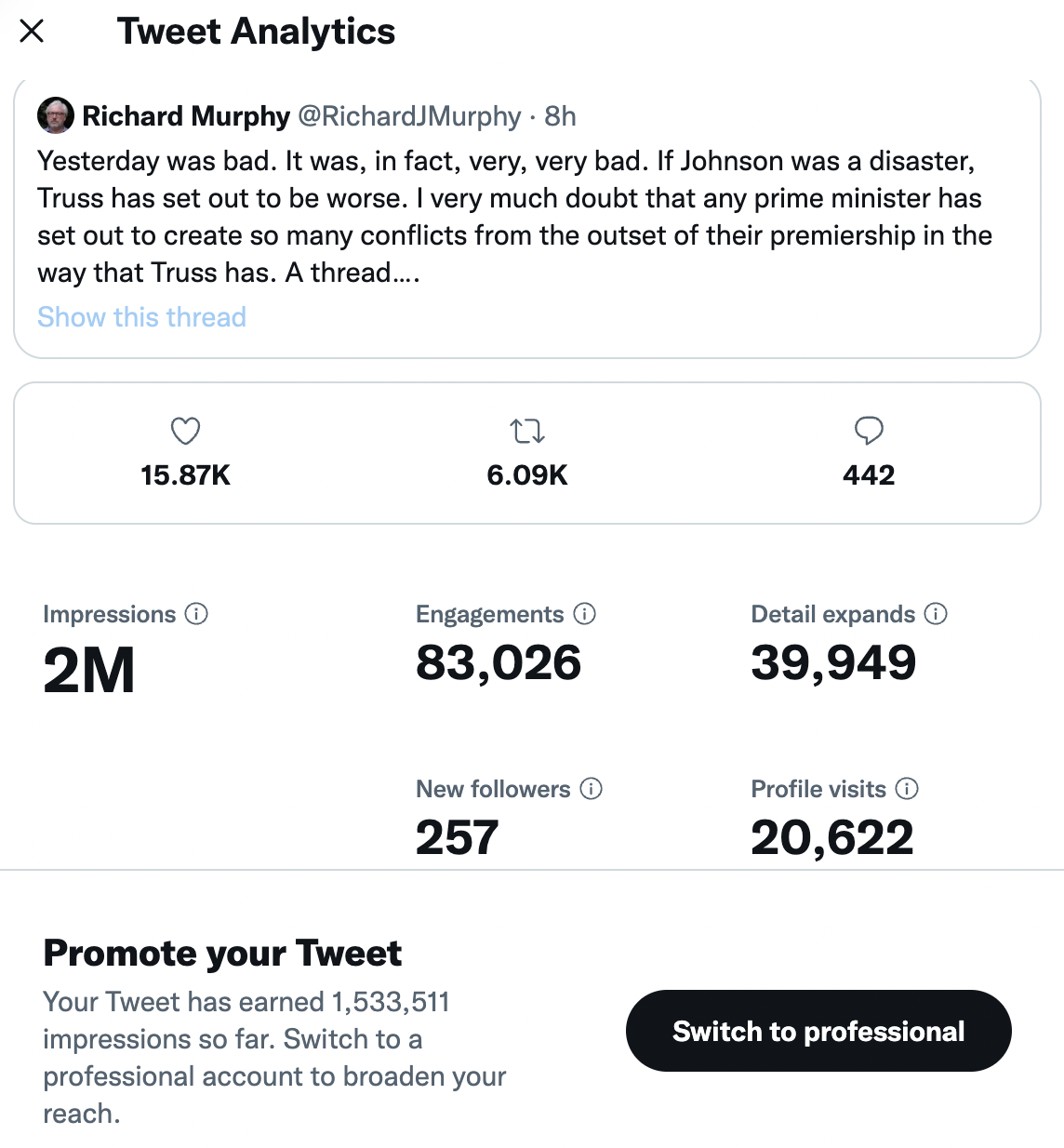This screenshot has height=1148, width=1064.
Task: Open Show this thread link
Action: pyautogui.click(x=141, y=317)
